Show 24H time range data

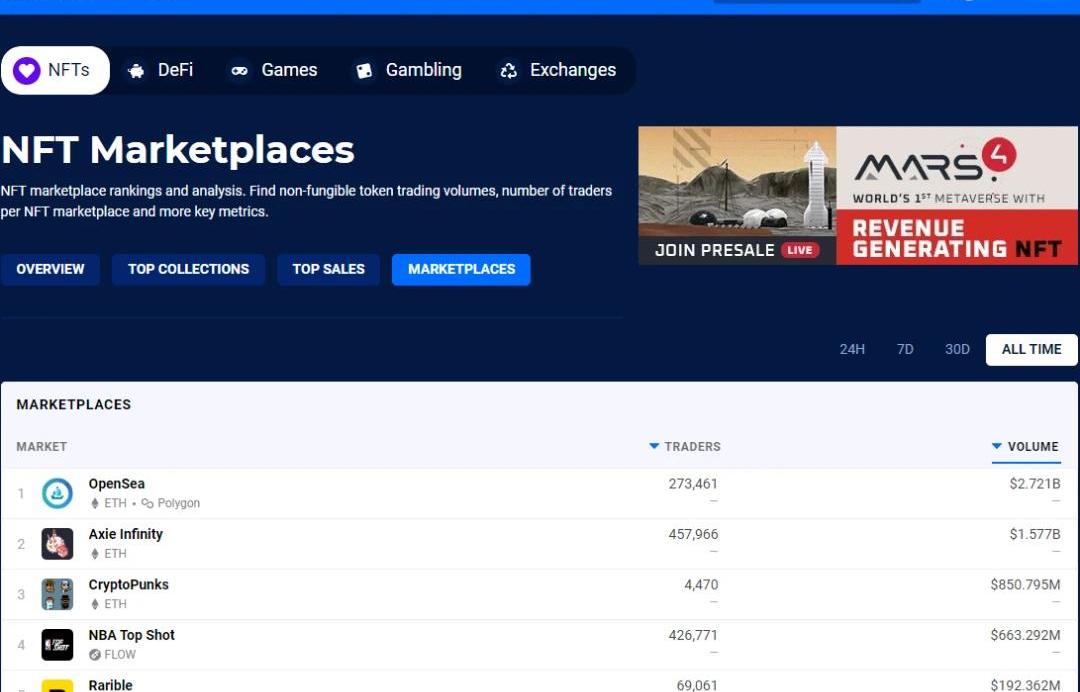tap(852, 350)
